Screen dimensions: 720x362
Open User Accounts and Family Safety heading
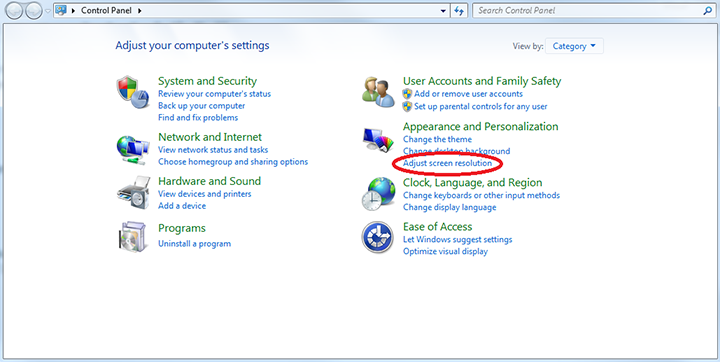[482, 81]
